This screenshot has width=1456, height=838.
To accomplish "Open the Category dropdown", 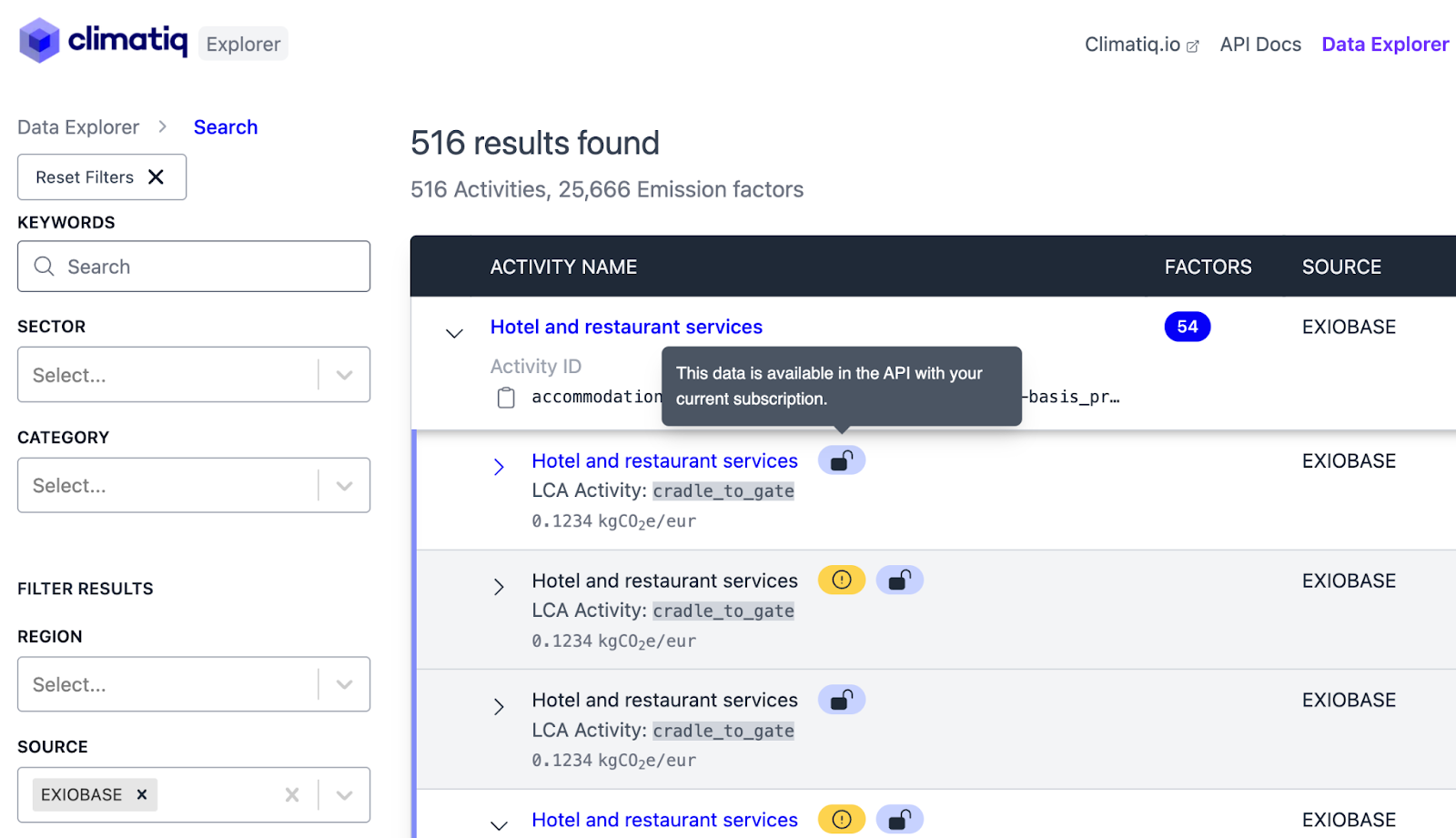I will pos(194,485).
